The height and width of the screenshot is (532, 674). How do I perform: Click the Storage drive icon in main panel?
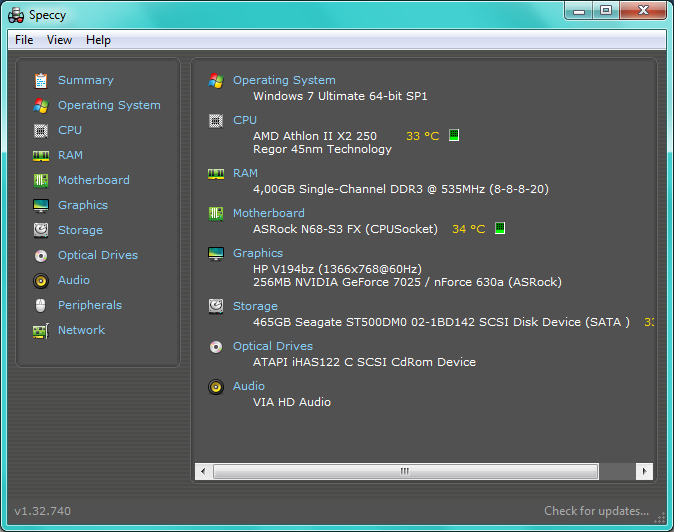tap(216, 306)
